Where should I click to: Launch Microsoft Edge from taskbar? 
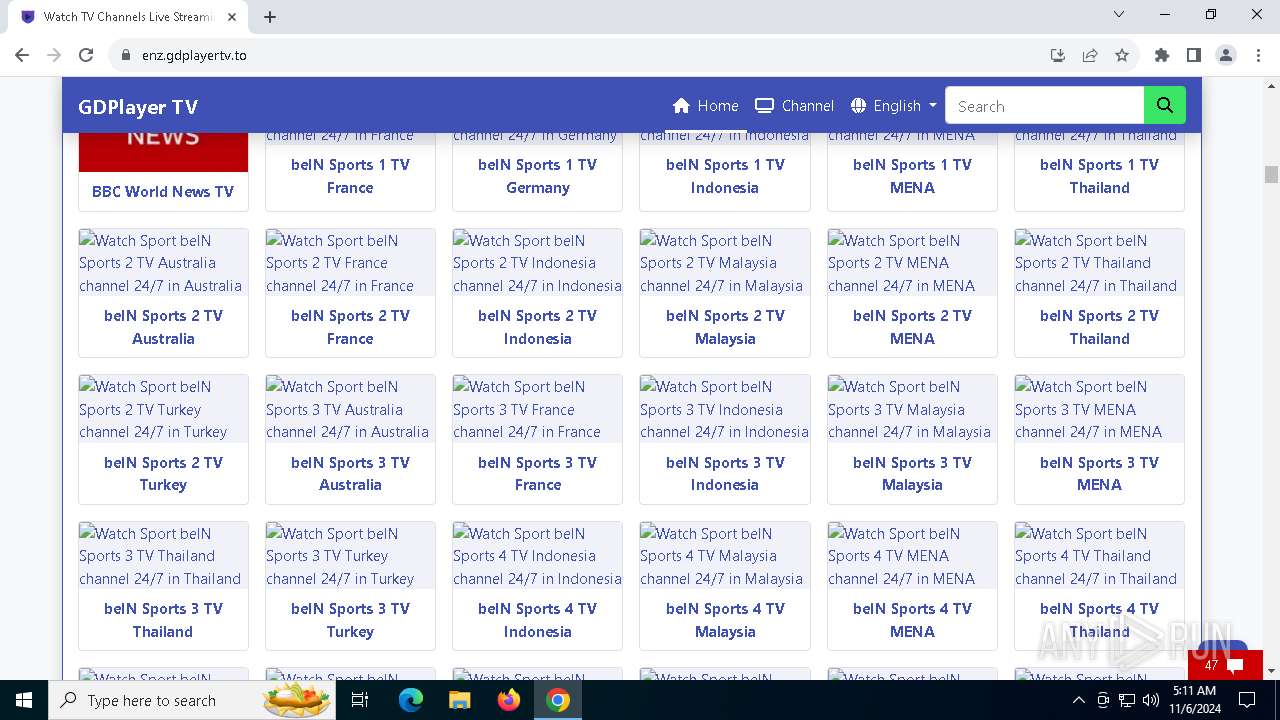click(x=411, y=700)
